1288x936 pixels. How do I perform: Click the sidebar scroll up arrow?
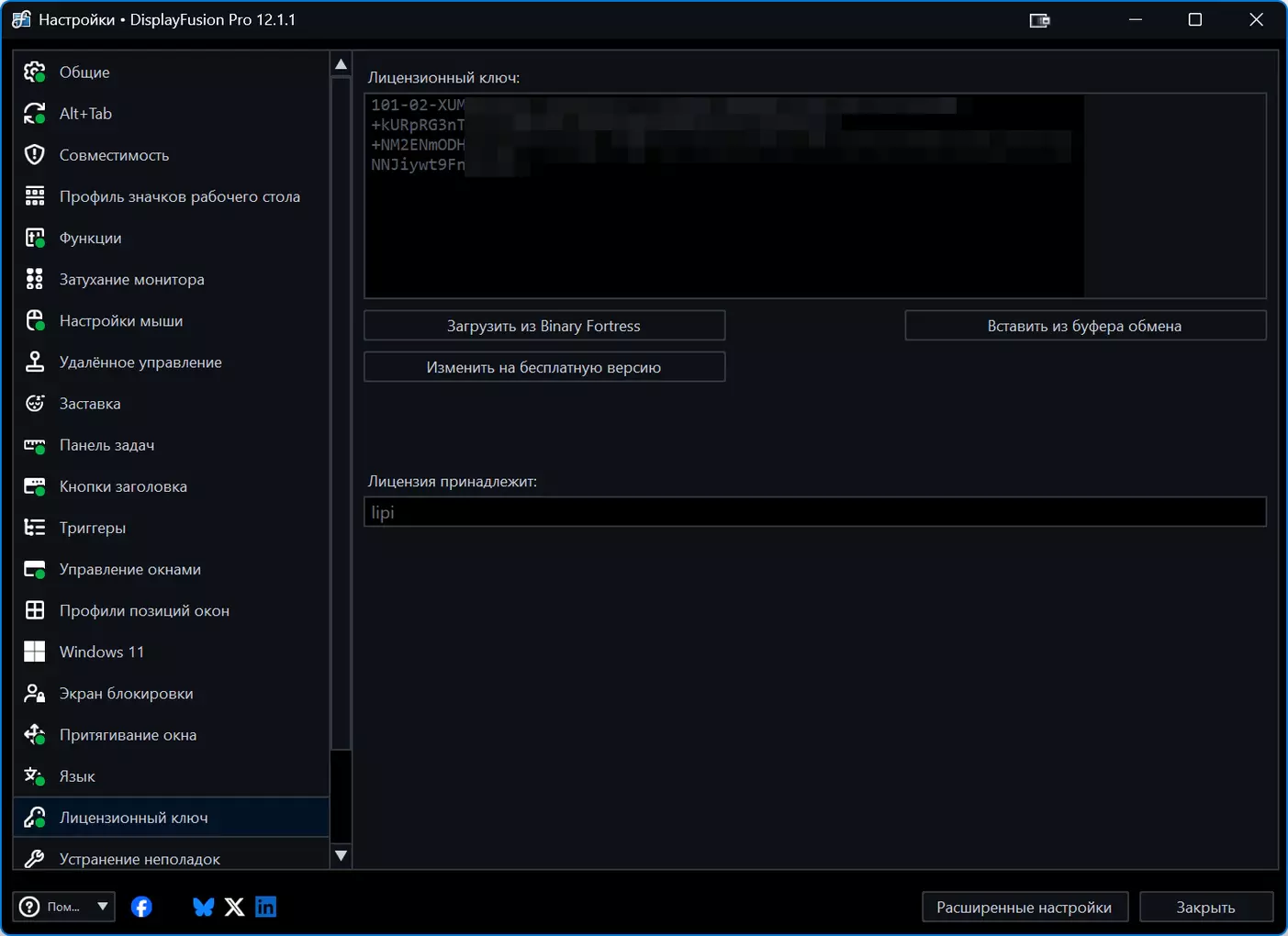point(341,64)
